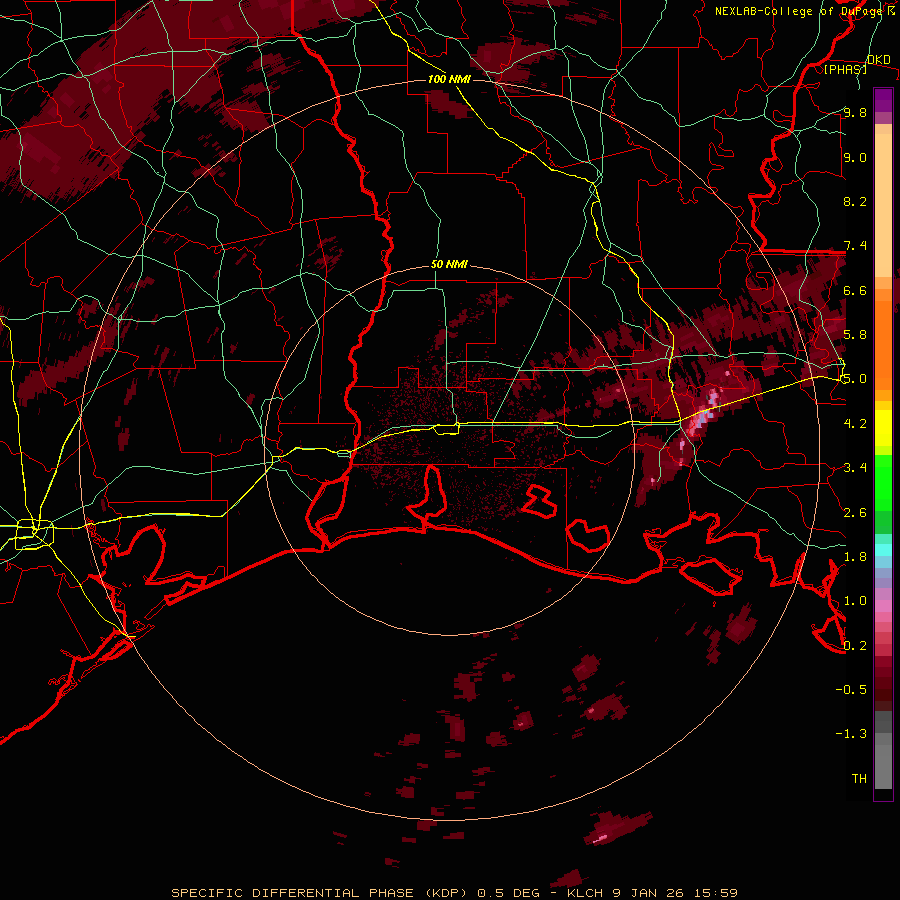Click the purple segment topping the color bar
Screen dimensions: 900x900
pyautogui.click(x=883, y=100)
